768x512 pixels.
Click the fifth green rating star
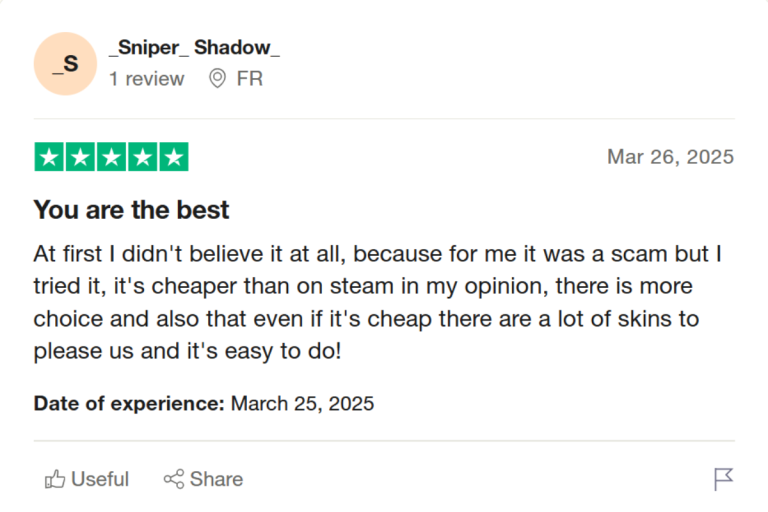pyautogui.click(x=174, y=157)
